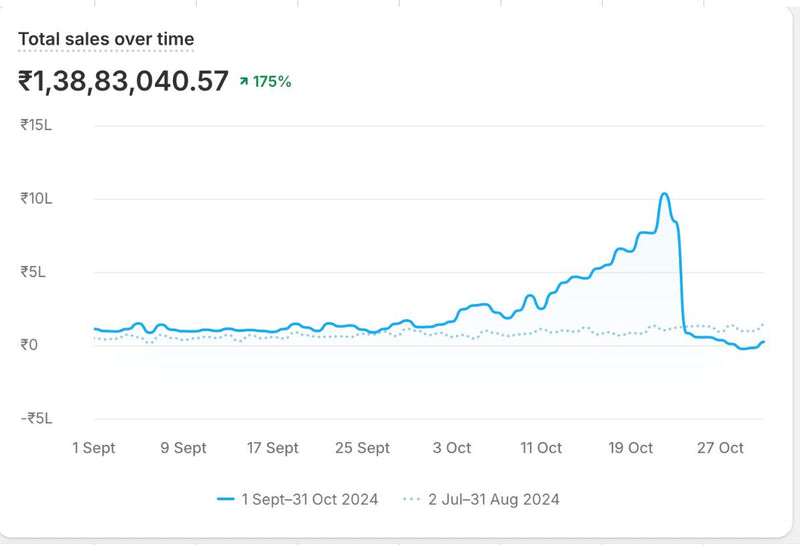
Task: Select the 1 Sept x-axis date label
Action: [x=93, y=448]
